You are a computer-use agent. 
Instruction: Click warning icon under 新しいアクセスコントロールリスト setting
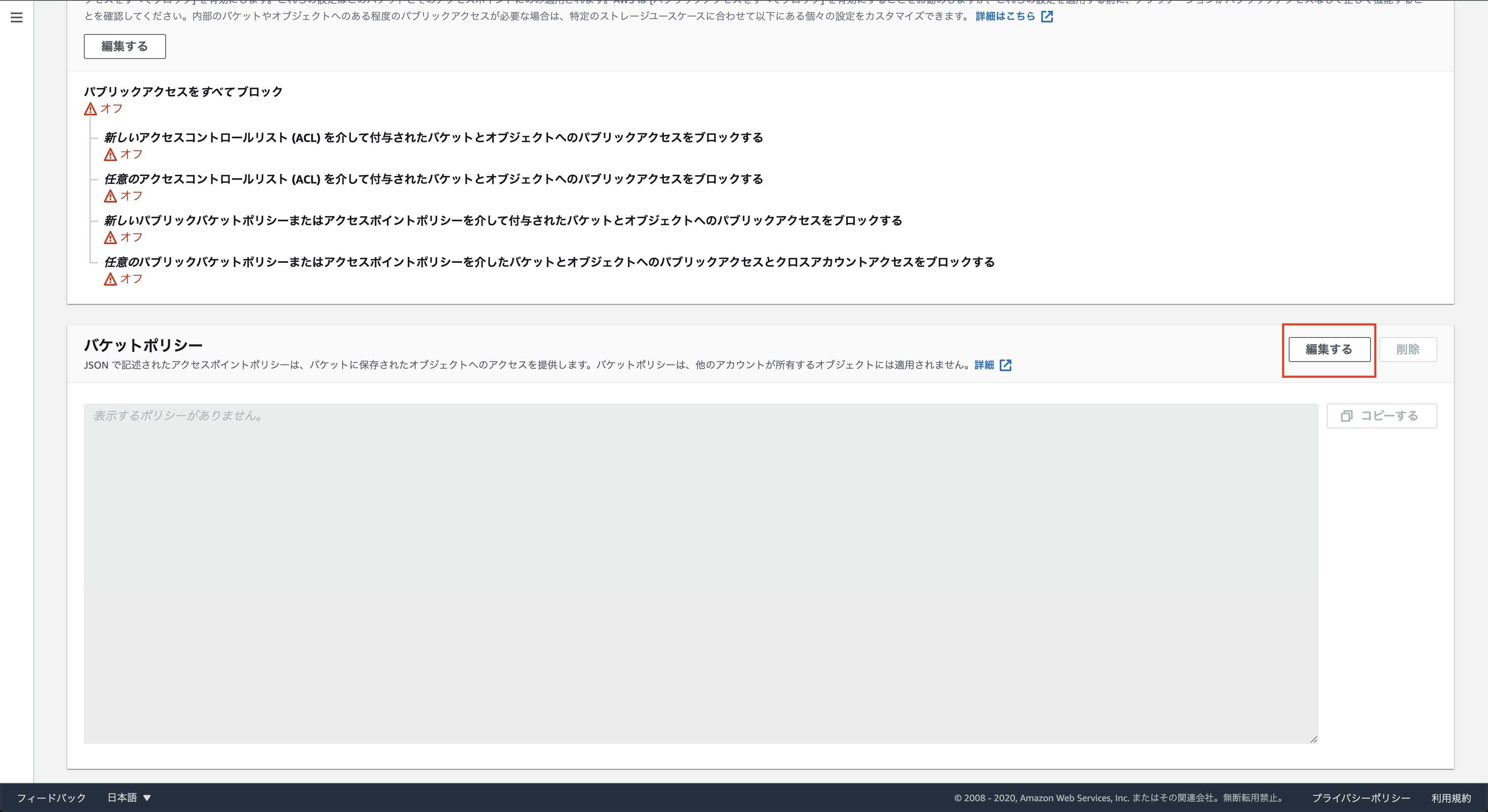click(x=110, y=155)
